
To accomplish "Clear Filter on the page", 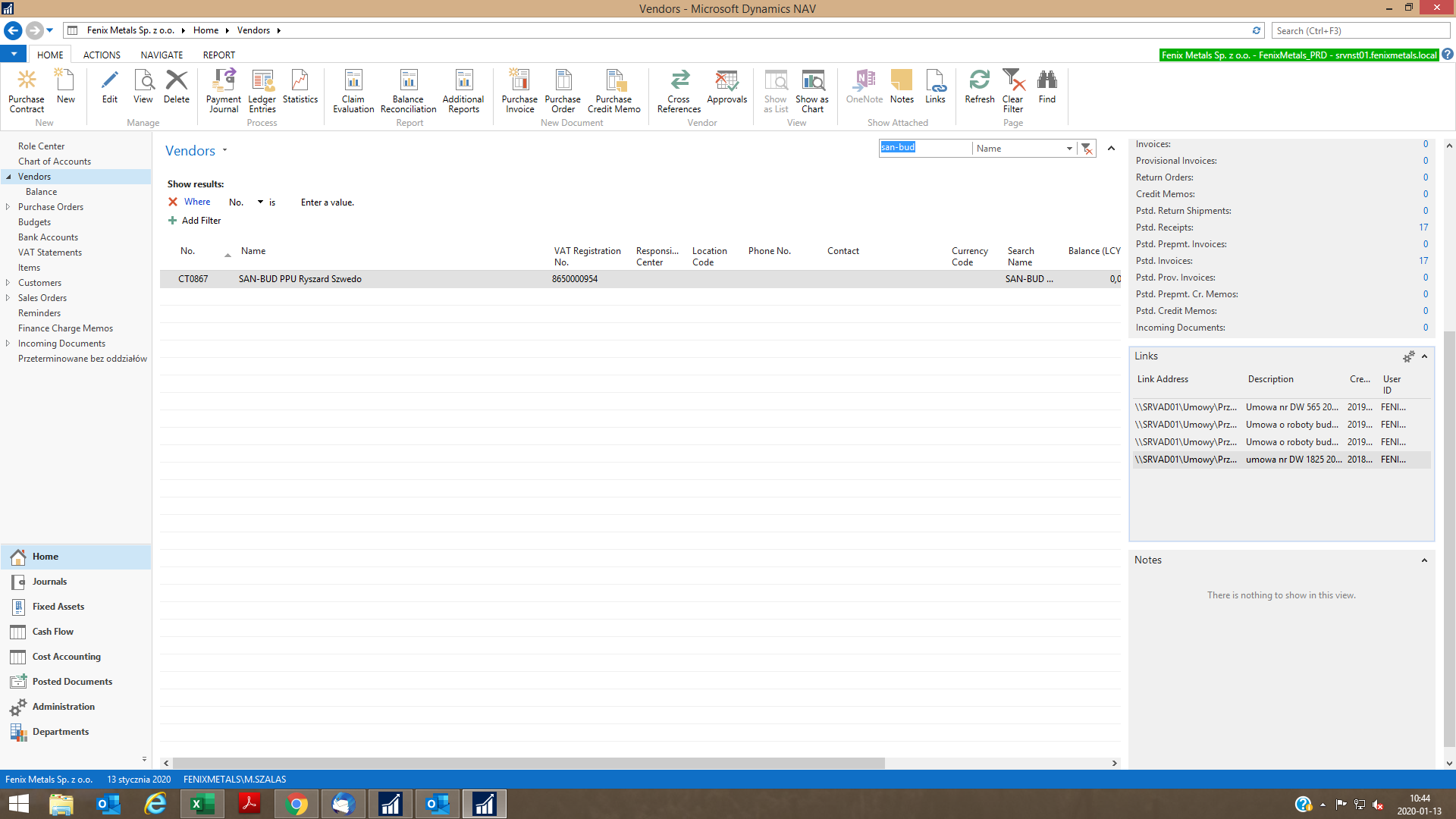I will (1013, 91).
